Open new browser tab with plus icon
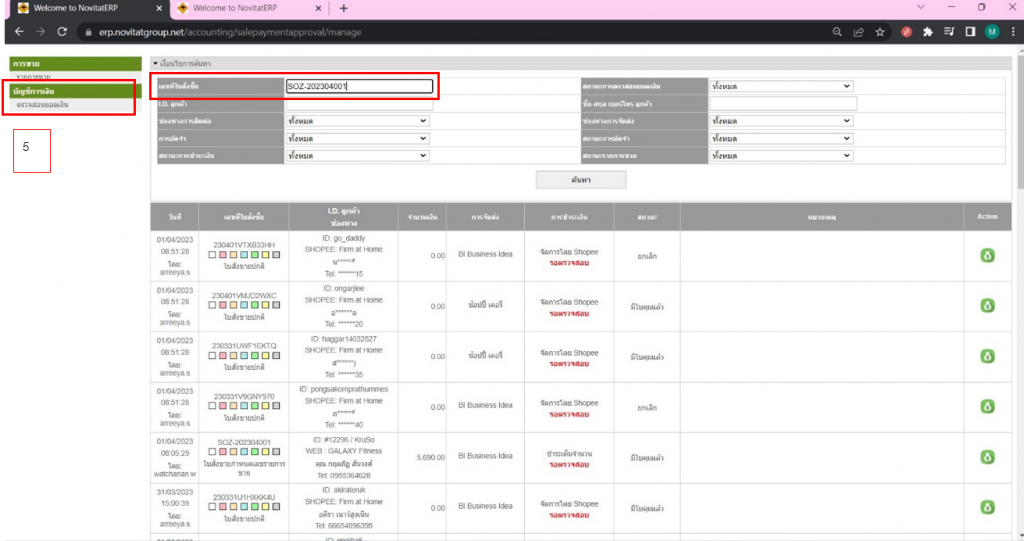The width and height of the screenshot is (1024, 541). point(344,8)
